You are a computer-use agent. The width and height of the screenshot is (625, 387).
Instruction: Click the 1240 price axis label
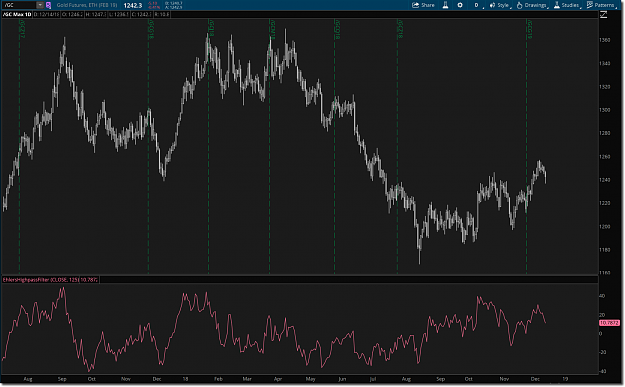click(x=604, y=180)
